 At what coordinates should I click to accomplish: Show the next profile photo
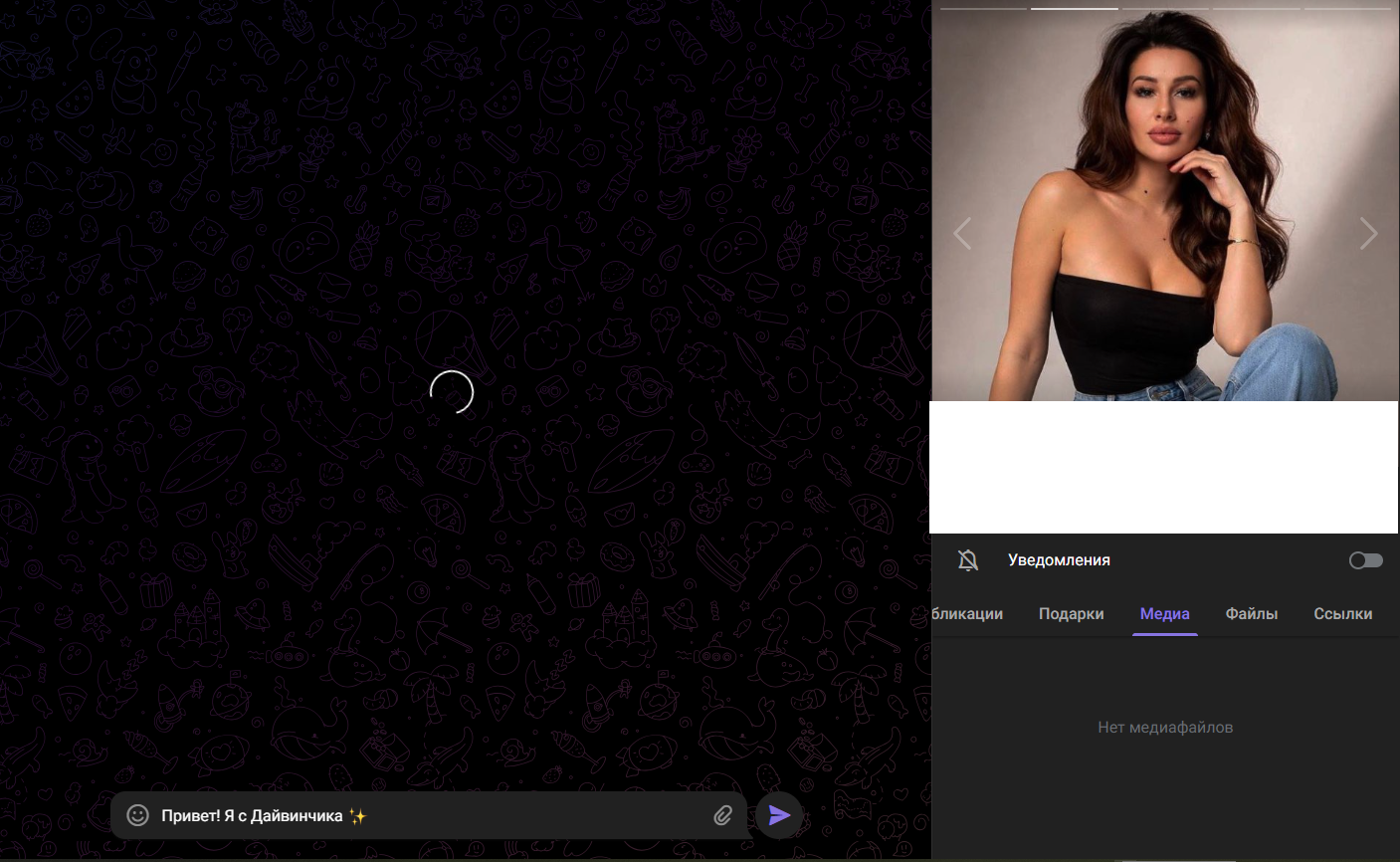1368,234
